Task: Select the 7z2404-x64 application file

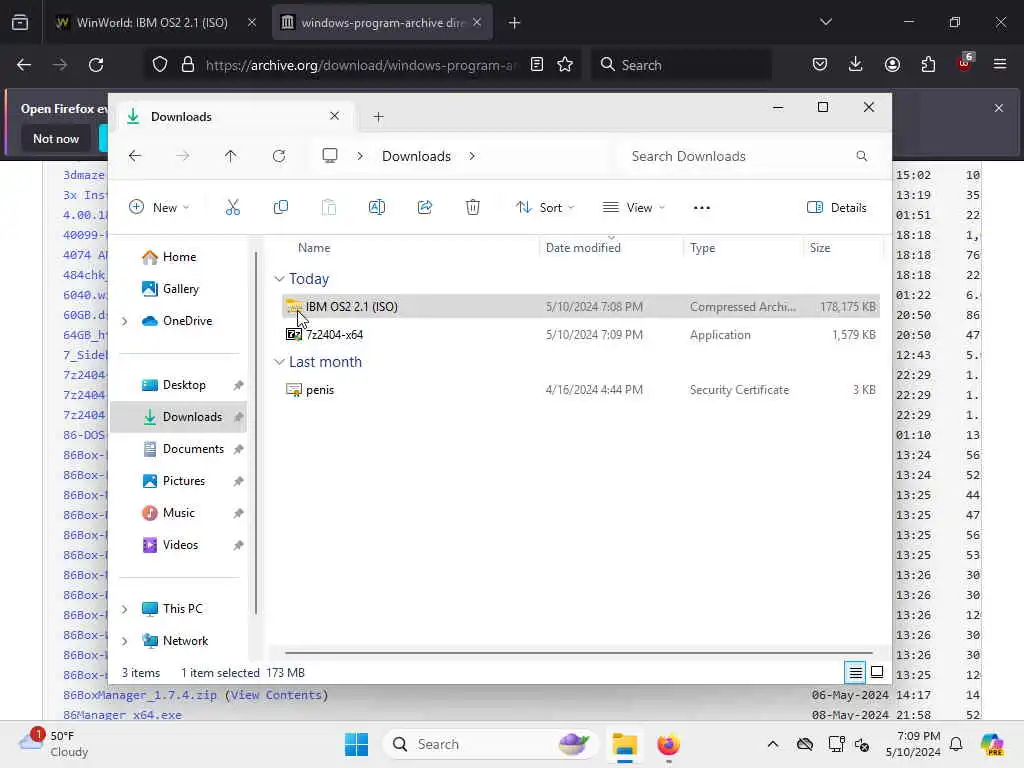Action: (581, 334)
